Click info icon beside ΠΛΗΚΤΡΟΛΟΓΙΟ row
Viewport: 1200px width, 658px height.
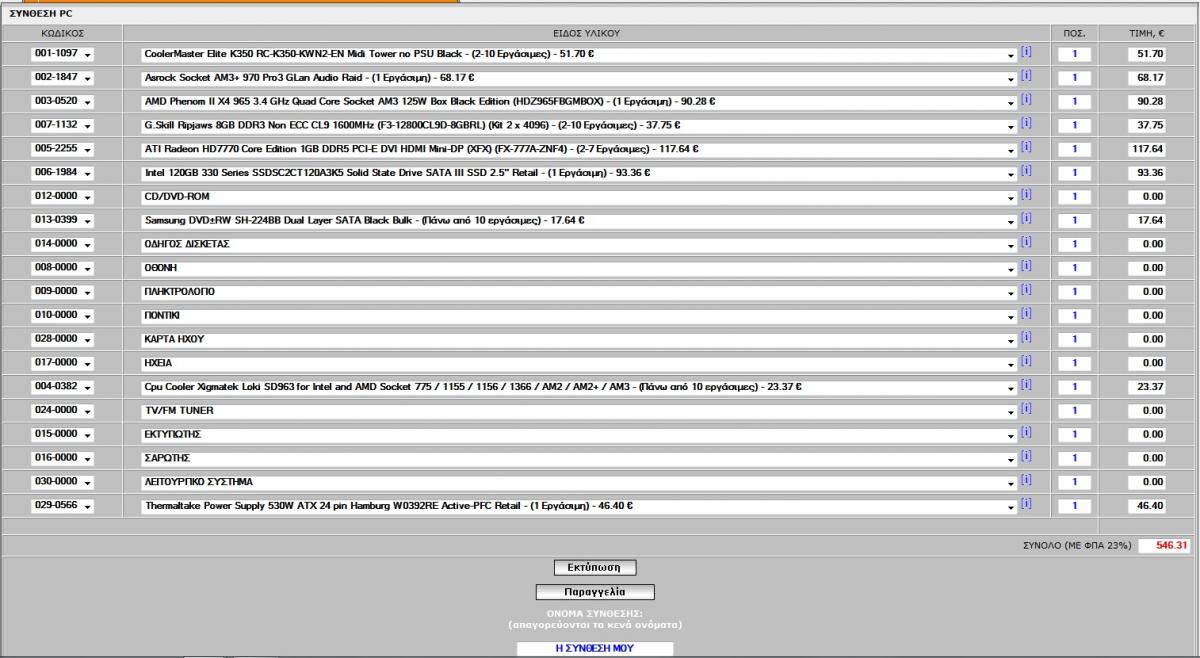pyautogui.click(x=1026, y=291)
